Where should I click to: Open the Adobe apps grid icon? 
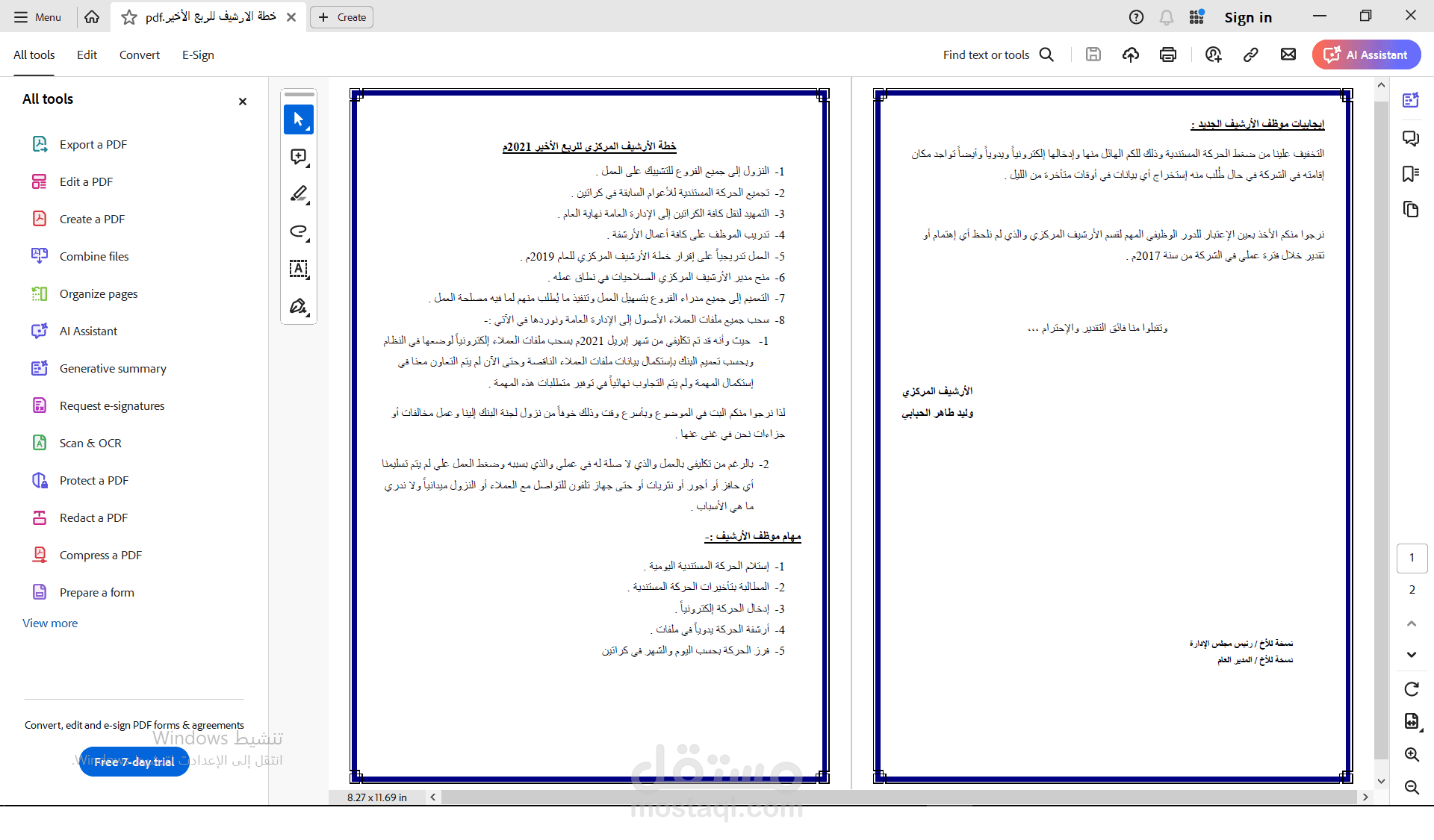click(1196, 17)
